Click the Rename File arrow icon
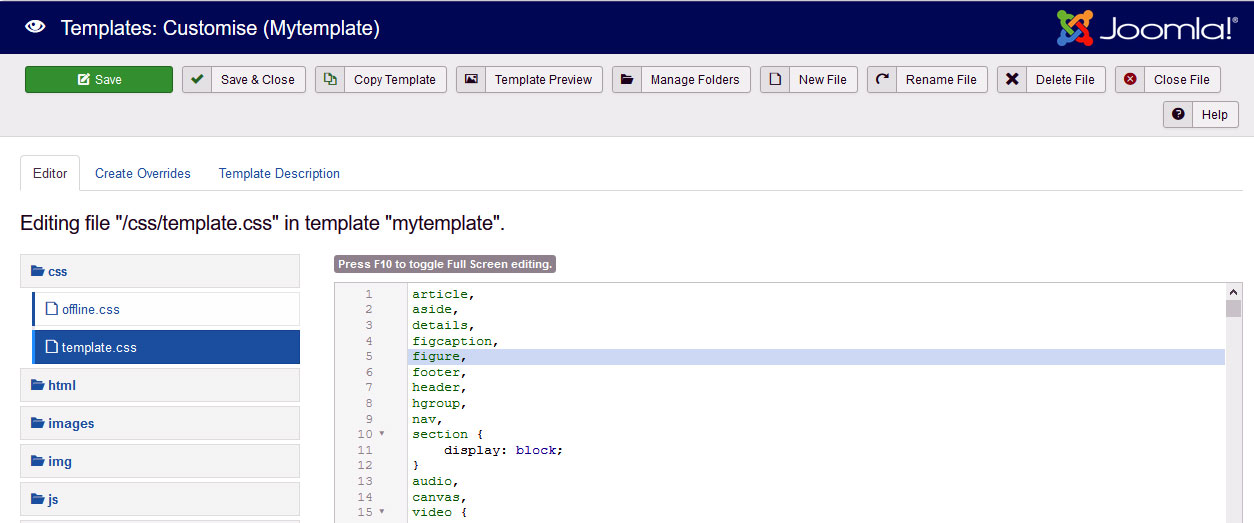1254x523 pixels. (x=882, y=80)
